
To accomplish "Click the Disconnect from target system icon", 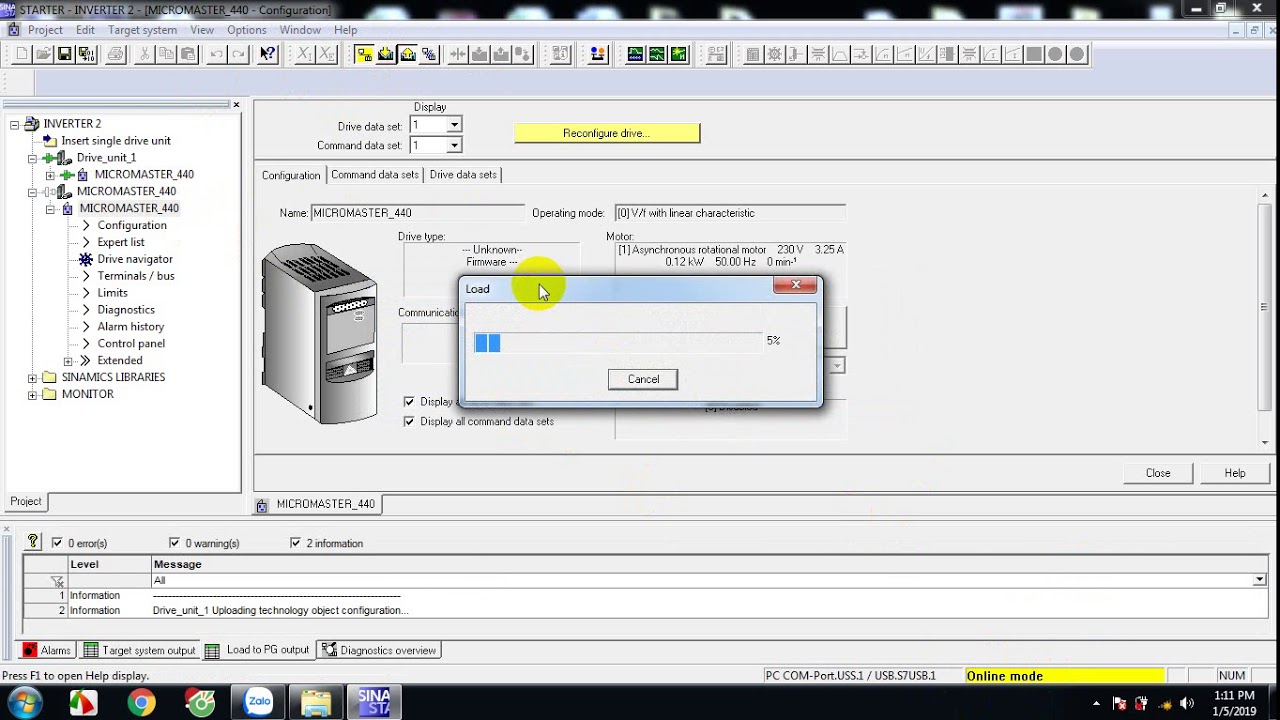I will [429, 54].
